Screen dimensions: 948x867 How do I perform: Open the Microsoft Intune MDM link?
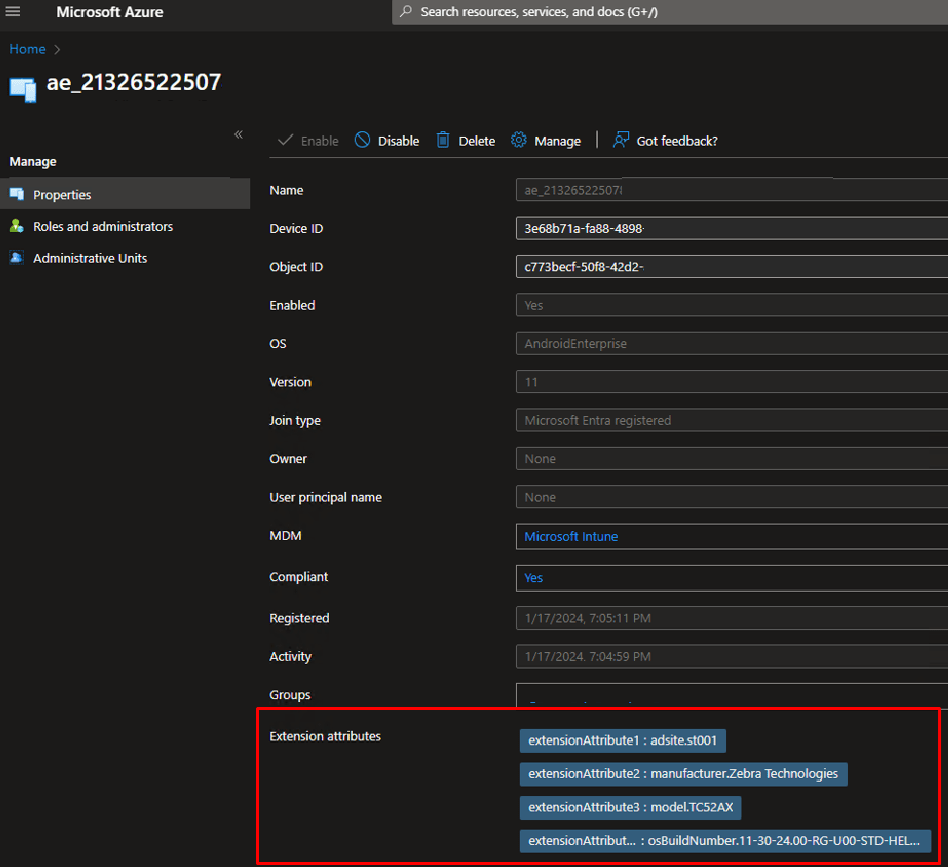coord(571,537)
